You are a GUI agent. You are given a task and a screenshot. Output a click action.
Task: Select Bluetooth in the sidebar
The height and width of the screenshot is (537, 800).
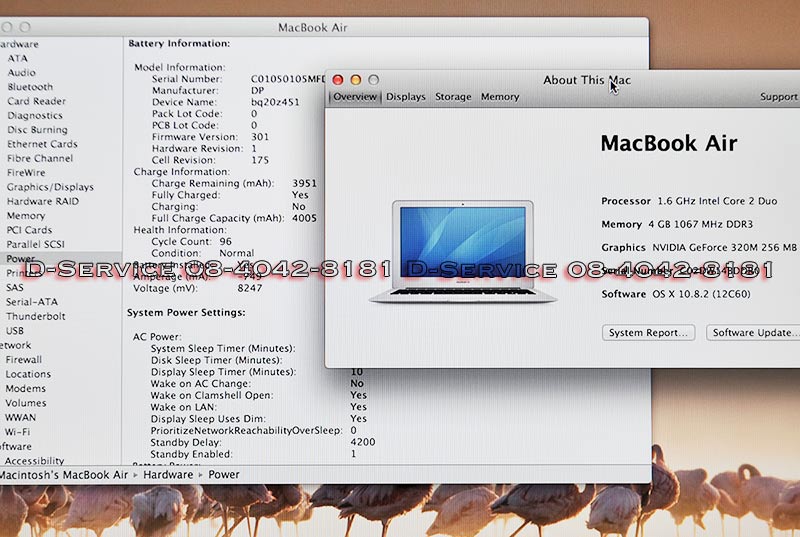(x=30, y=87)
